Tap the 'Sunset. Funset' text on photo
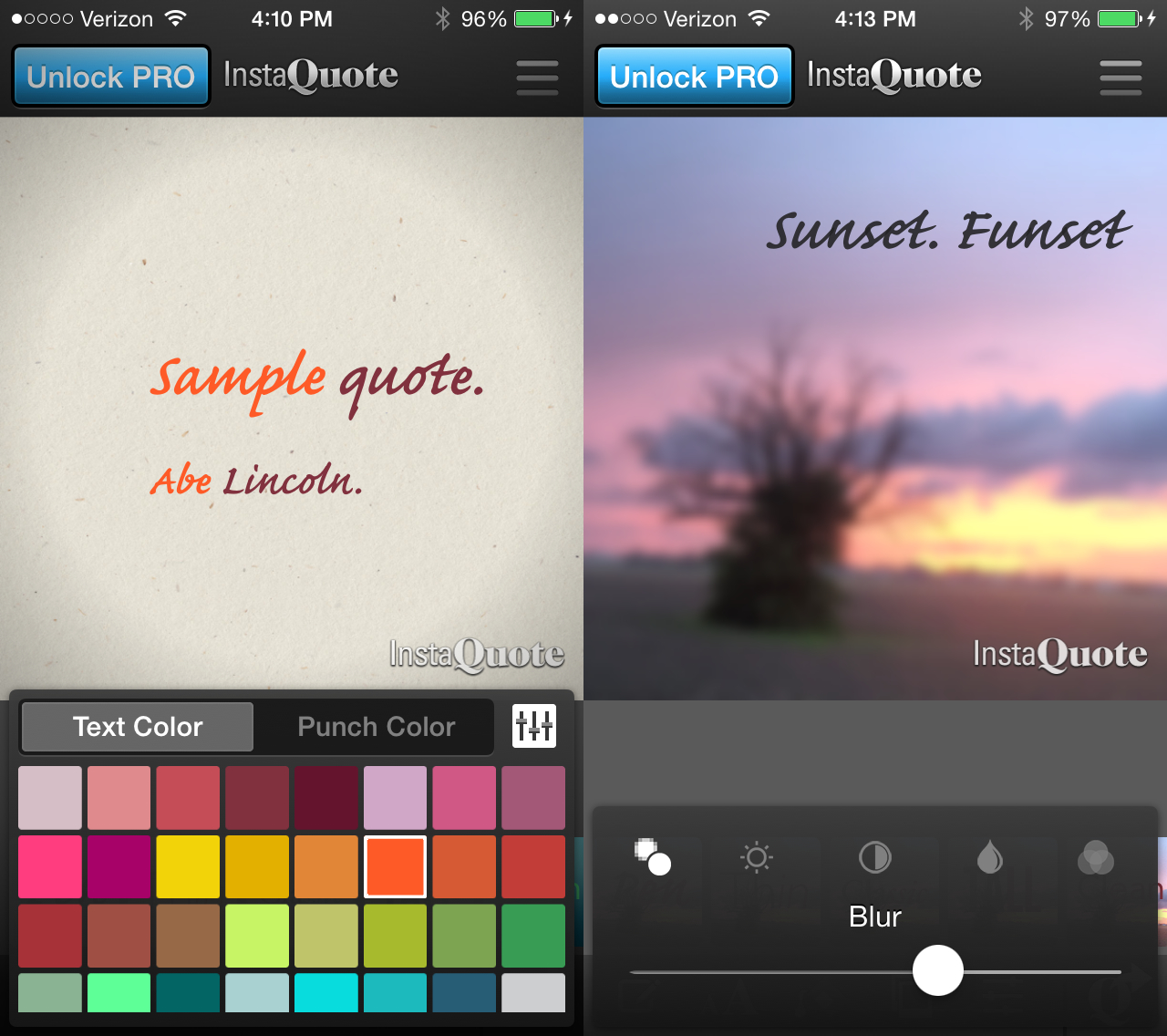 (x=948, y=230)
